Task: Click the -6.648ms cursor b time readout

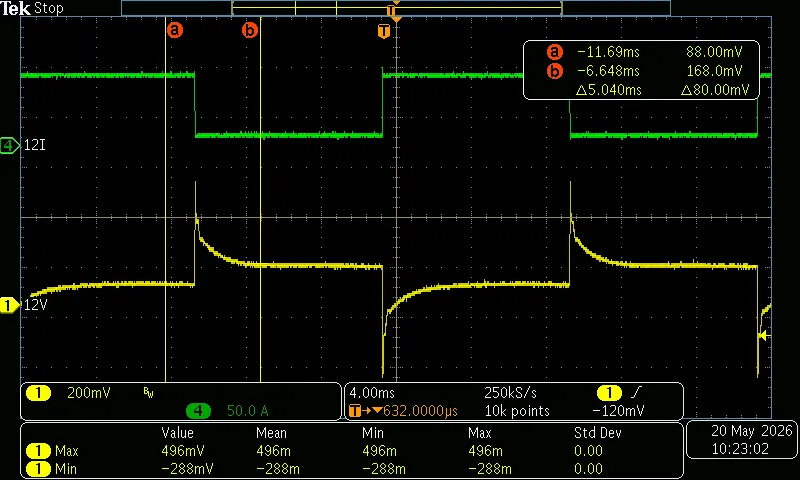Action: click(x=608, y=71)
